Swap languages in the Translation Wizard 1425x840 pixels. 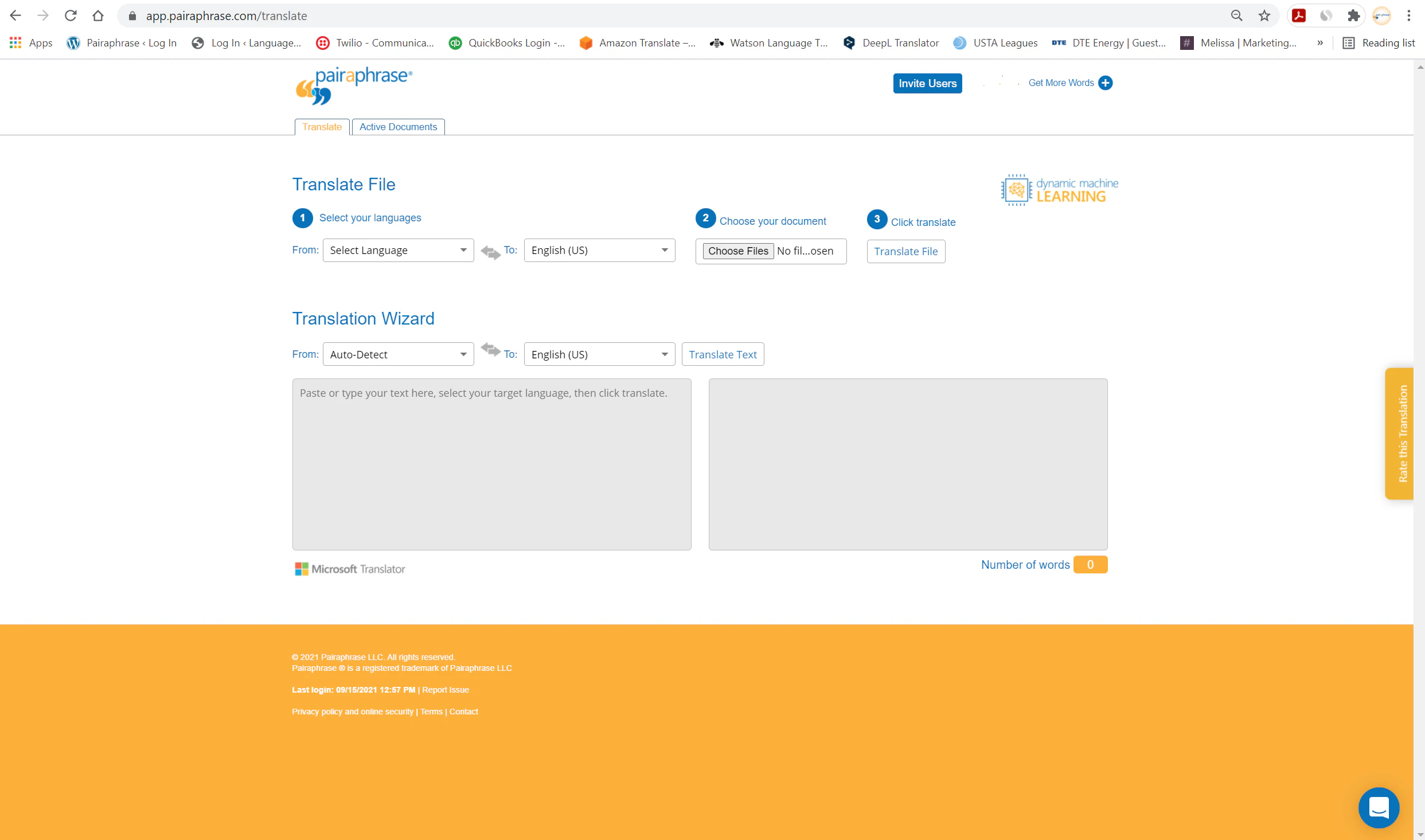point(490,349)
